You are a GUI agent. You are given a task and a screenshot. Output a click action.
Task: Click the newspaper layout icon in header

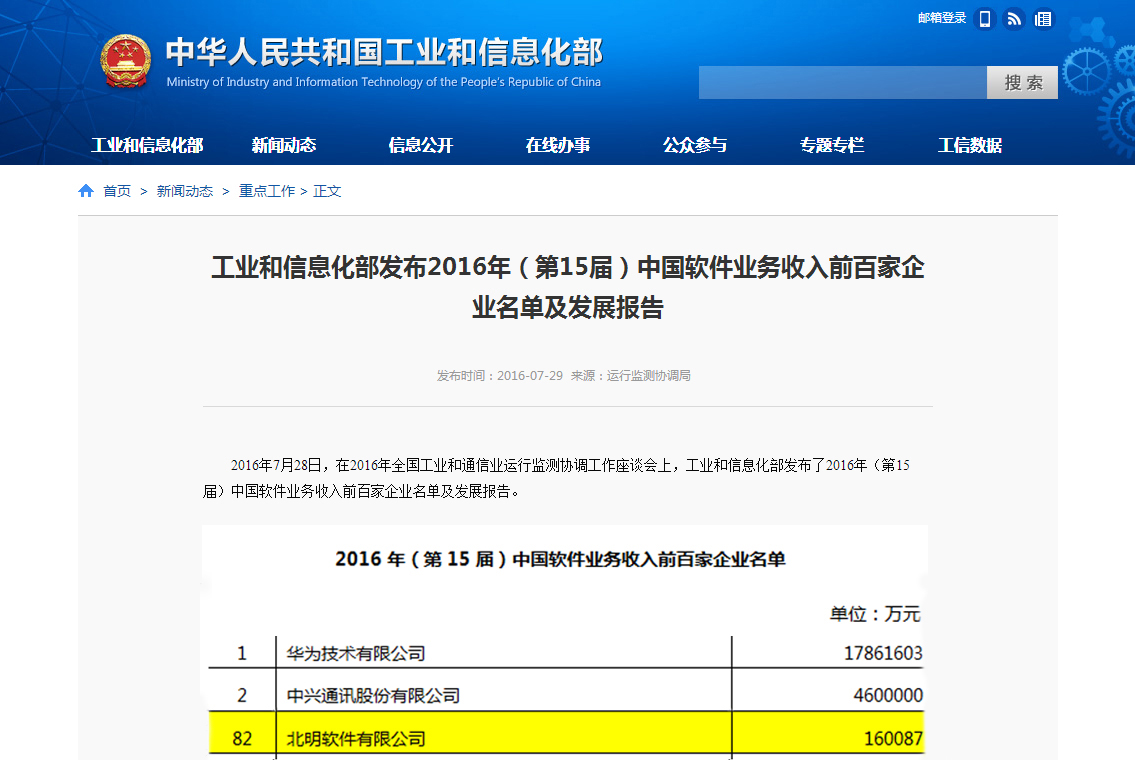(1043, 19)
